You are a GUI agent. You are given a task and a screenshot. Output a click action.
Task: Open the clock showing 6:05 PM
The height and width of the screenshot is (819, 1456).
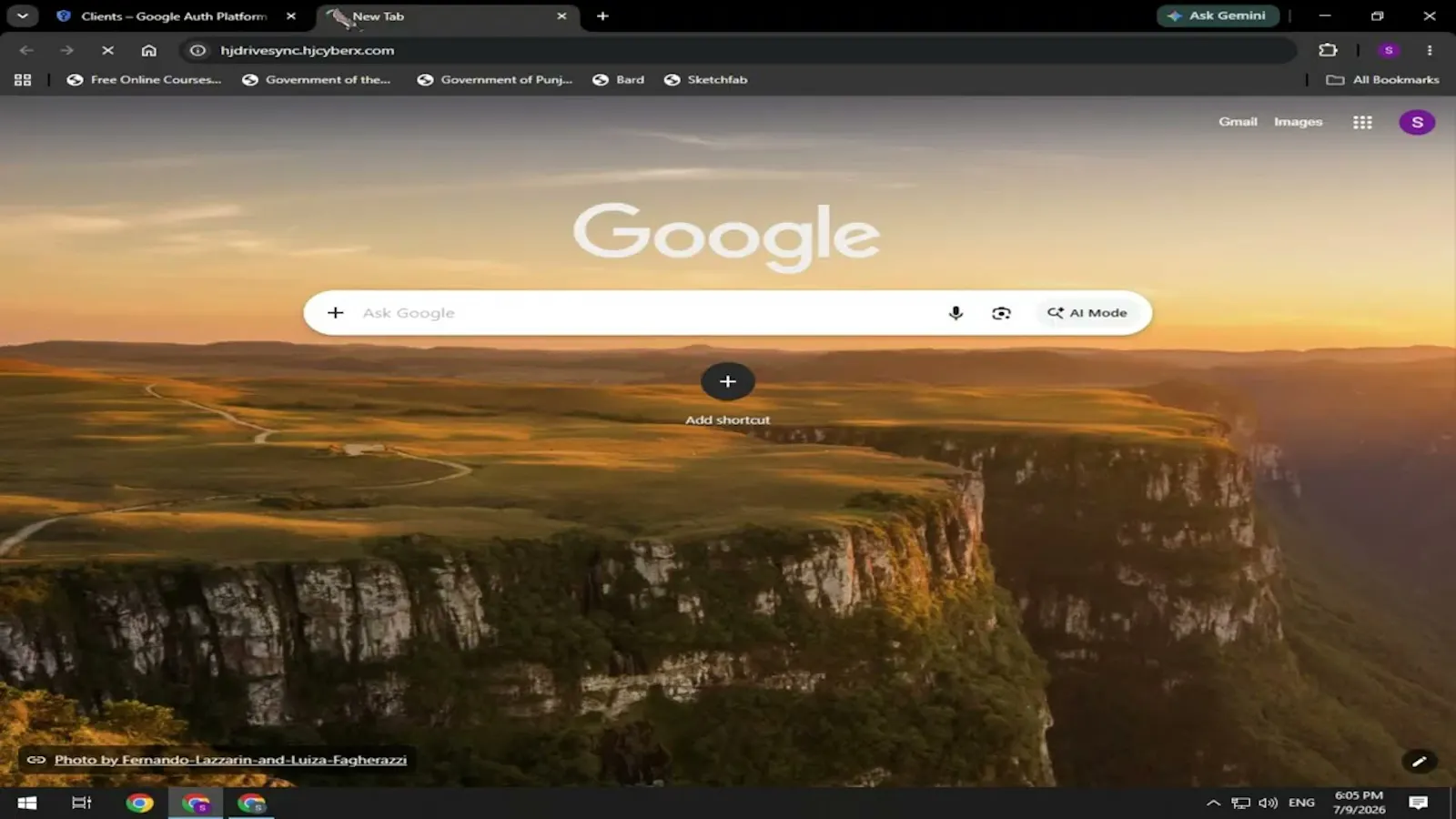tap(1359, 803)
